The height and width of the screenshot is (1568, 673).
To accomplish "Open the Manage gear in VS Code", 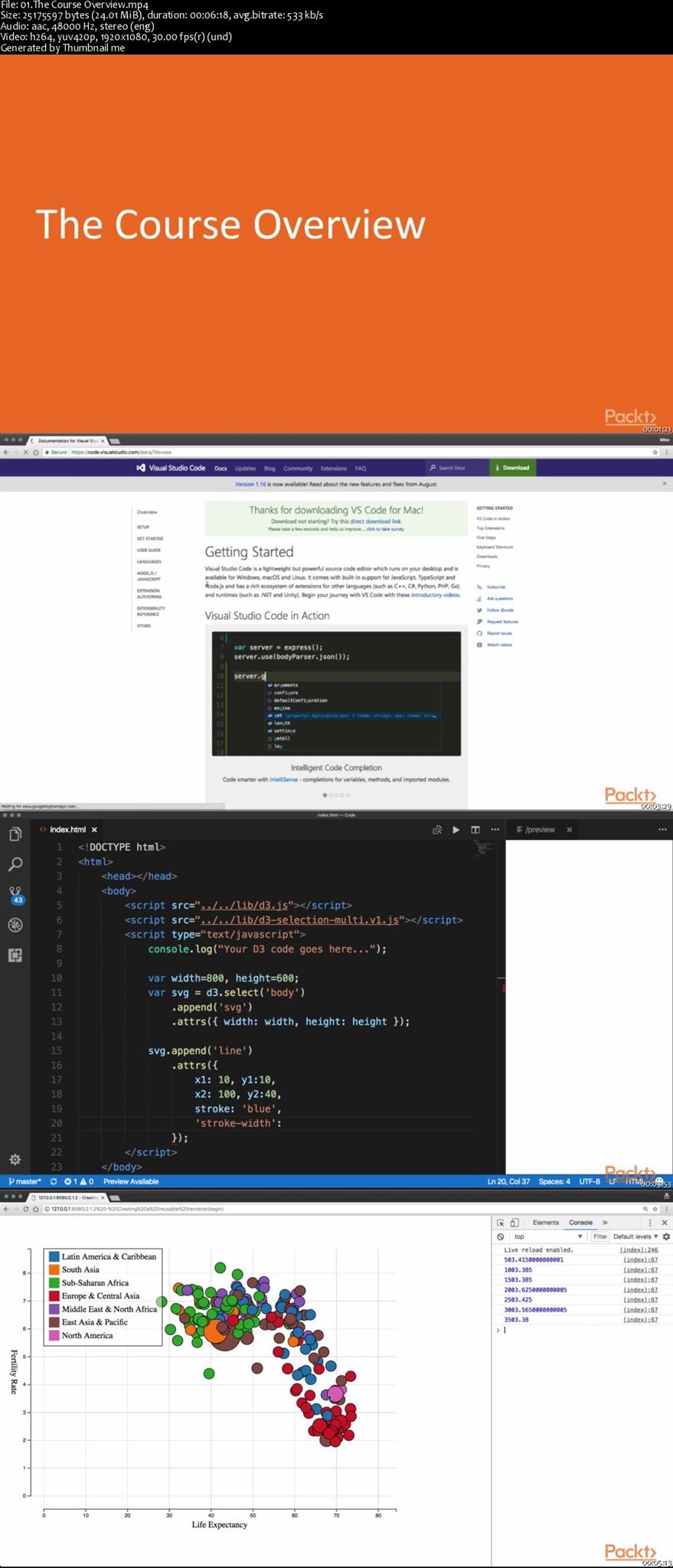I will pyautogui.click(x=15, y=1159).
